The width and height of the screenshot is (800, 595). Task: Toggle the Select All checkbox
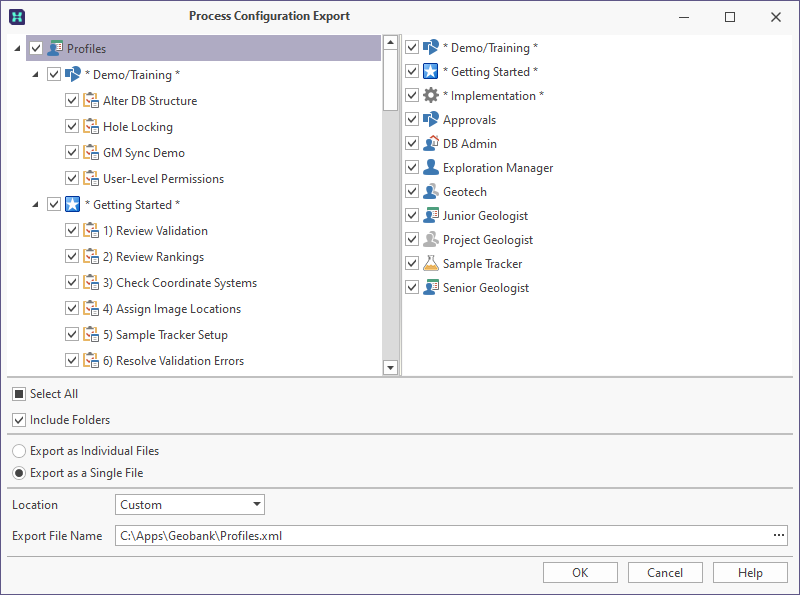(x=19, y=394)
